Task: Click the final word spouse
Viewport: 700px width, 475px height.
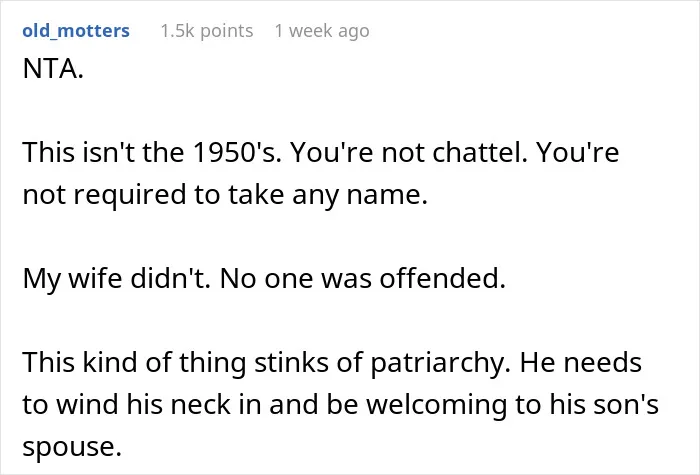Action: (72, 446)
